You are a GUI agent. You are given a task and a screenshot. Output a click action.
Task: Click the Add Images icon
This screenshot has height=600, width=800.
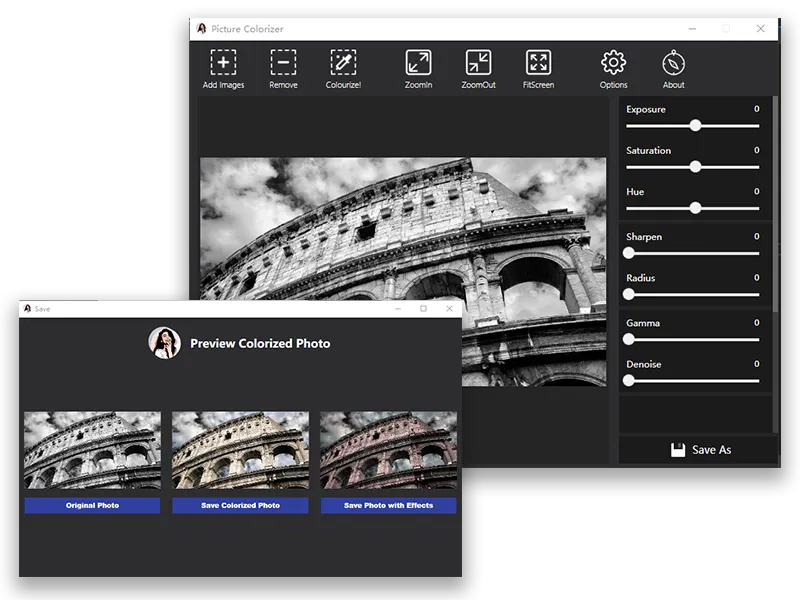222,61
